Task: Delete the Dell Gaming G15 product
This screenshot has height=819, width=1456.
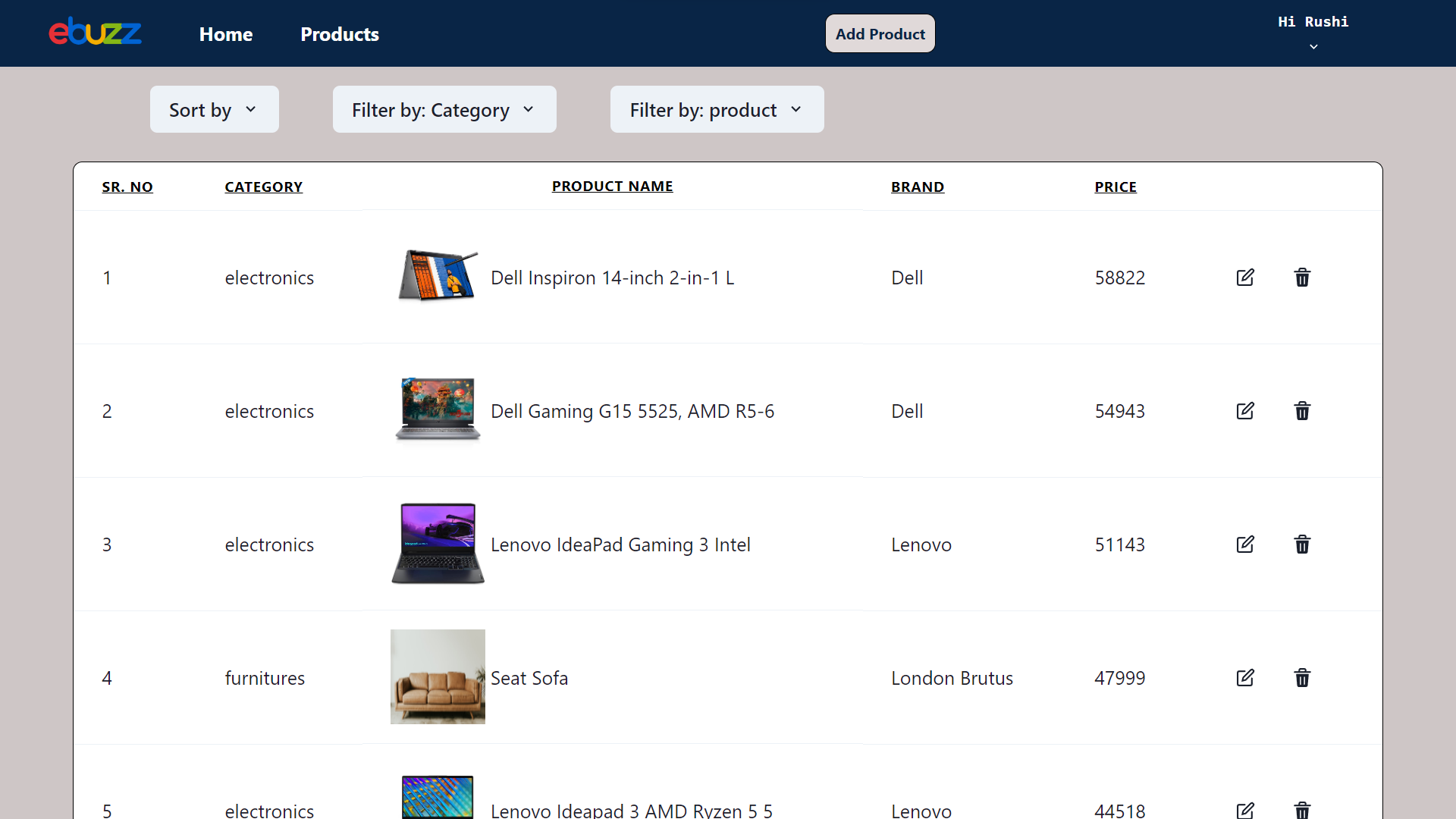Action: [1302, 411]
